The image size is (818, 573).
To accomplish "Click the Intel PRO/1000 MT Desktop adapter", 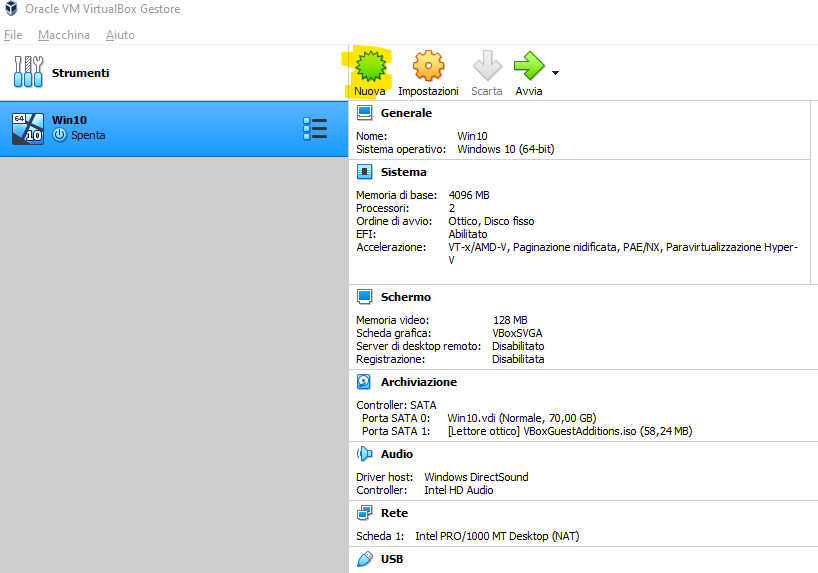I will coord(497,536).
